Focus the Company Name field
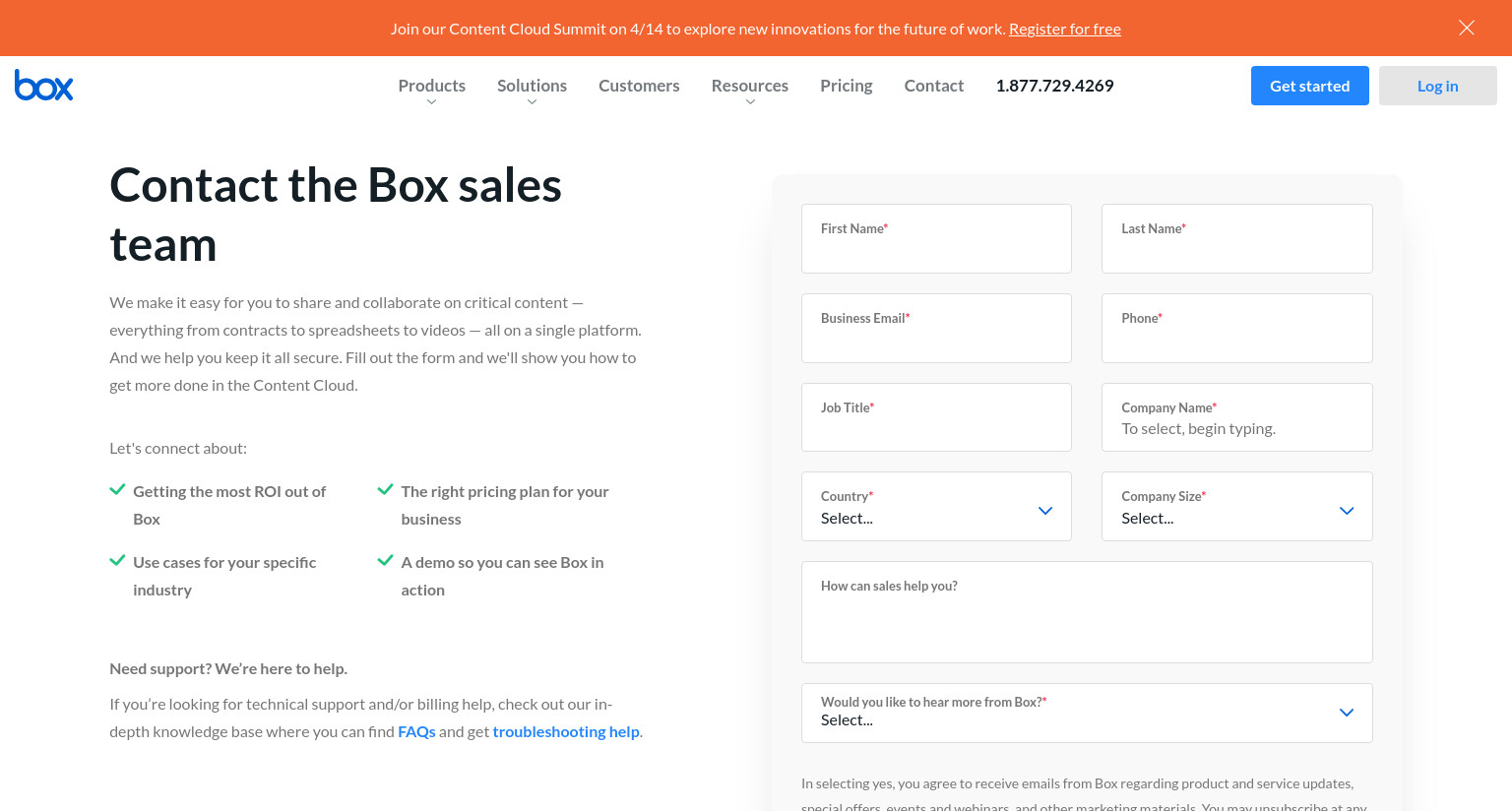Image resolution: width=1512 pixels, height=811 pixels. pyautogui.click(x=1237, y=417)
